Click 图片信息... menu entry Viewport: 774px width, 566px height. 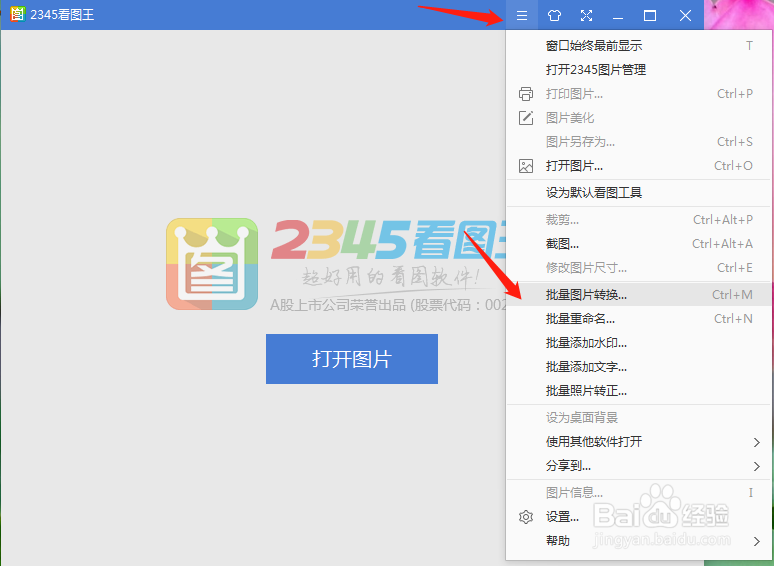[639, 492]
